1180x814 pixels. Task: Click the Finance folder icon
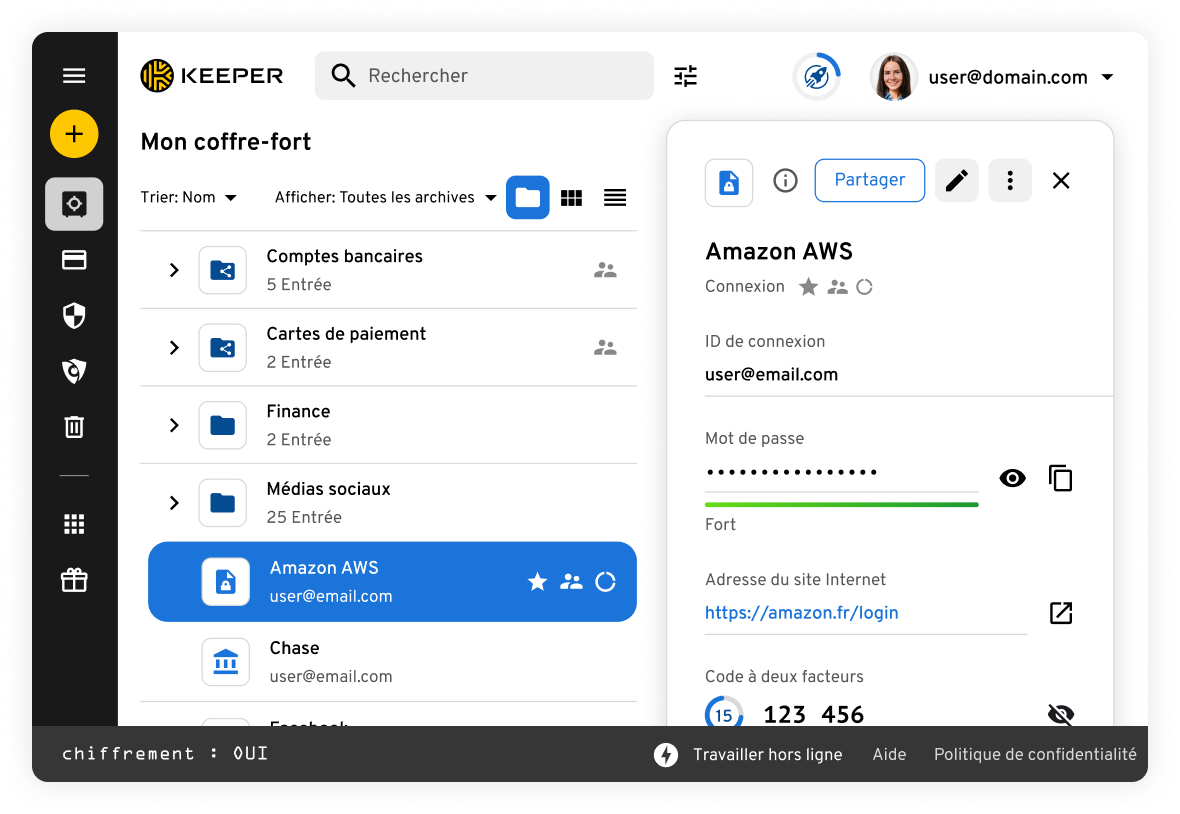[x=223, y=425]
